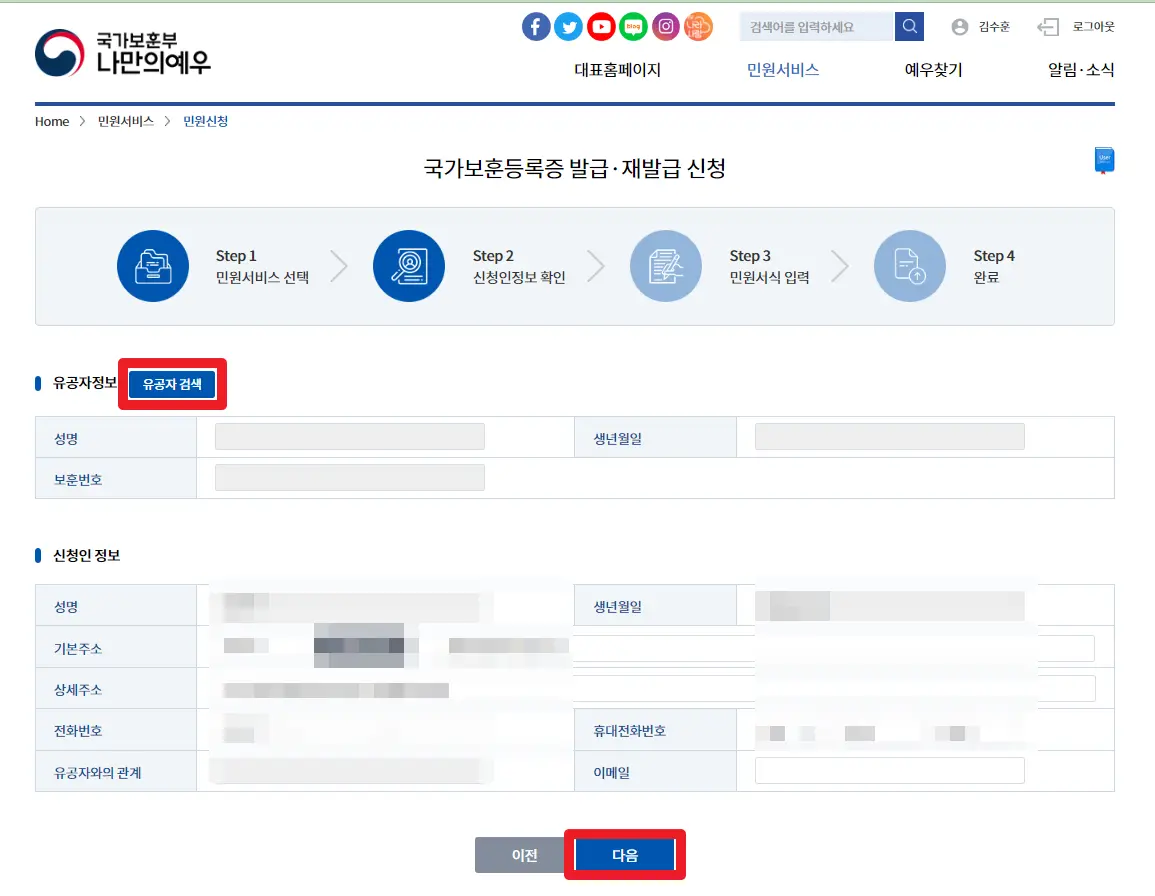Image resolution: width=1155 pixels, height=896 pixels.
Task: Open the Facebook social media icon
Action: [x=536, y=26]
